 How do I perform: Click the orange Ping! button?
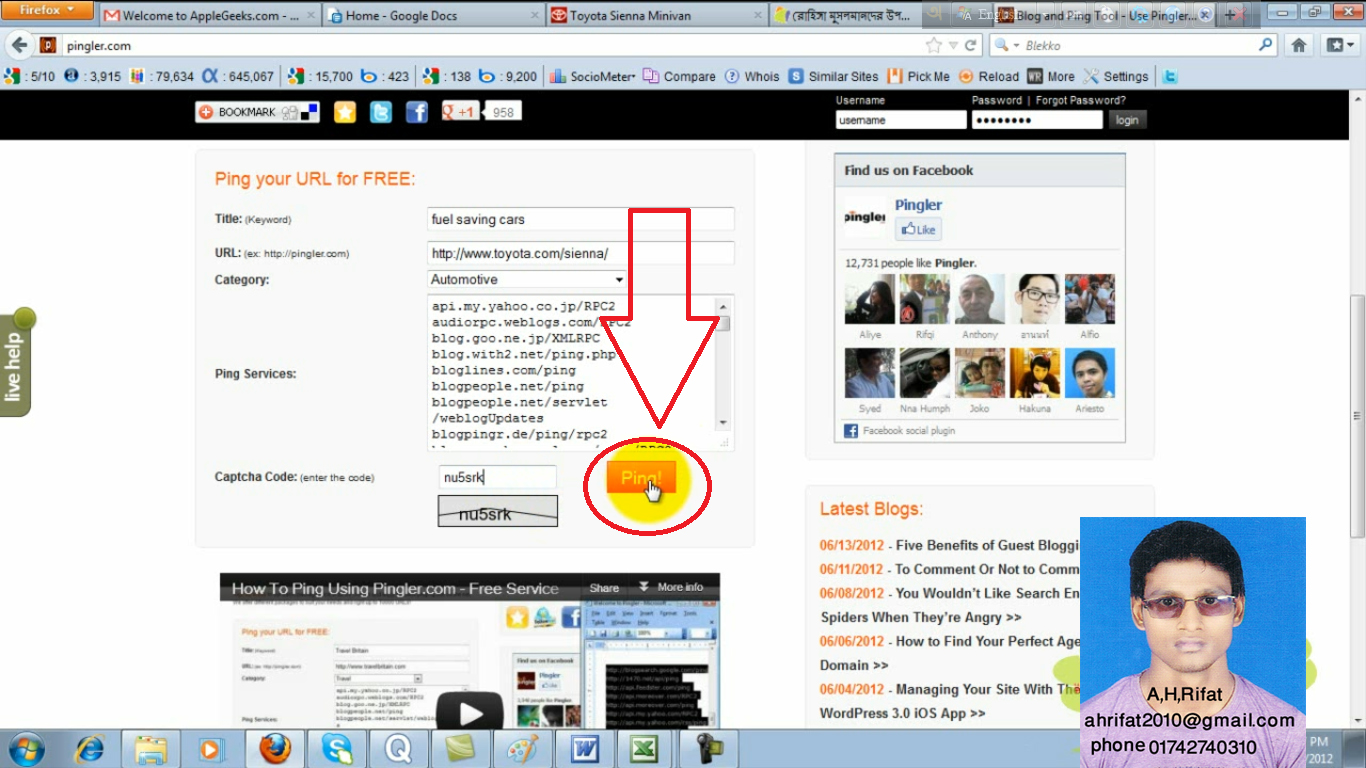tap(641, 478)
